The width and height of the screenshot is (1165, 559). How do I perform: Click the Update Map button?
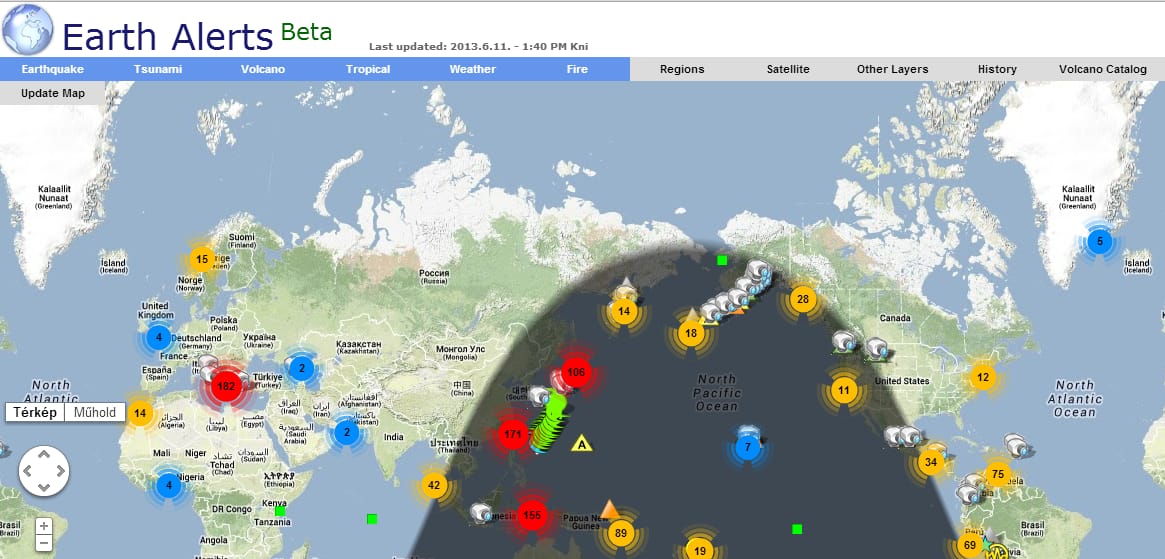pos(53,94)
